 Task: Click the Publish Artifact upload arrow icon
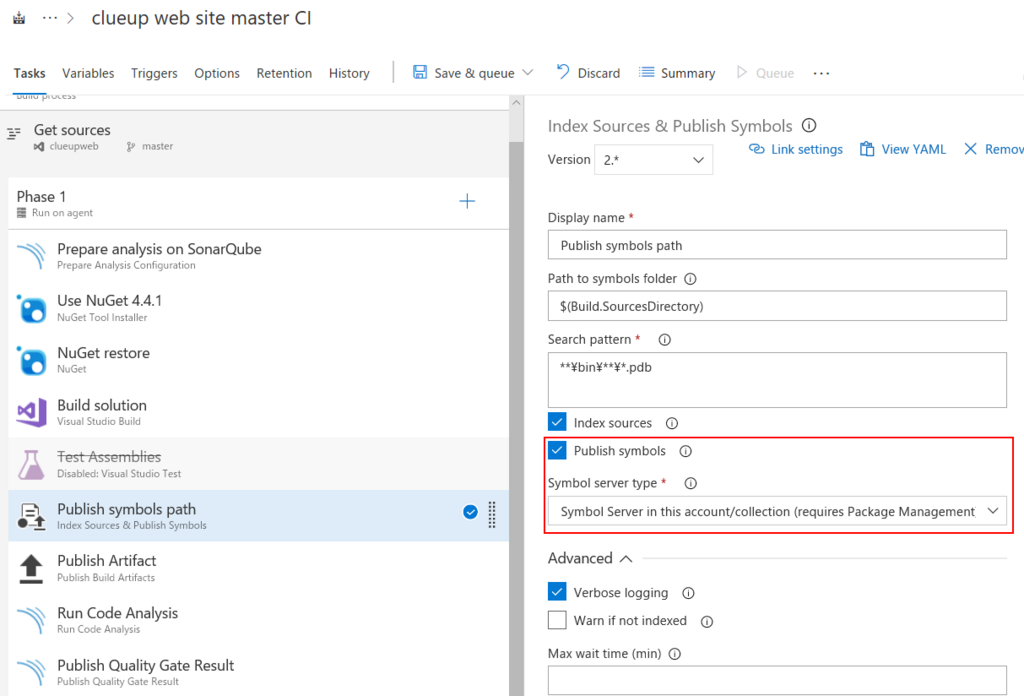(x=31, y=568)
